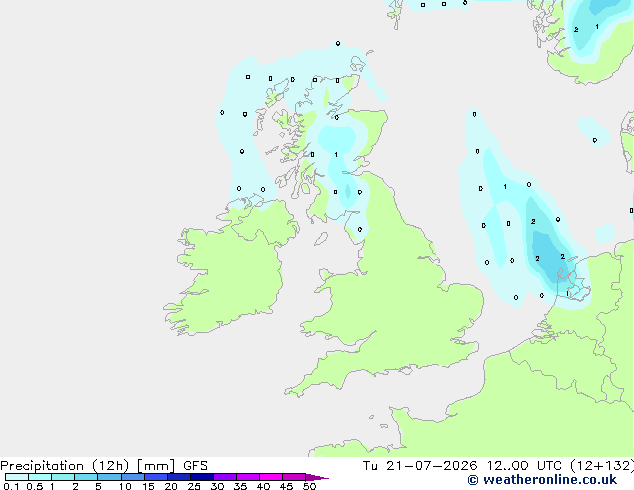Click the "2" precipitation value over Norway
634x490 pixels.
coord(576,30)
